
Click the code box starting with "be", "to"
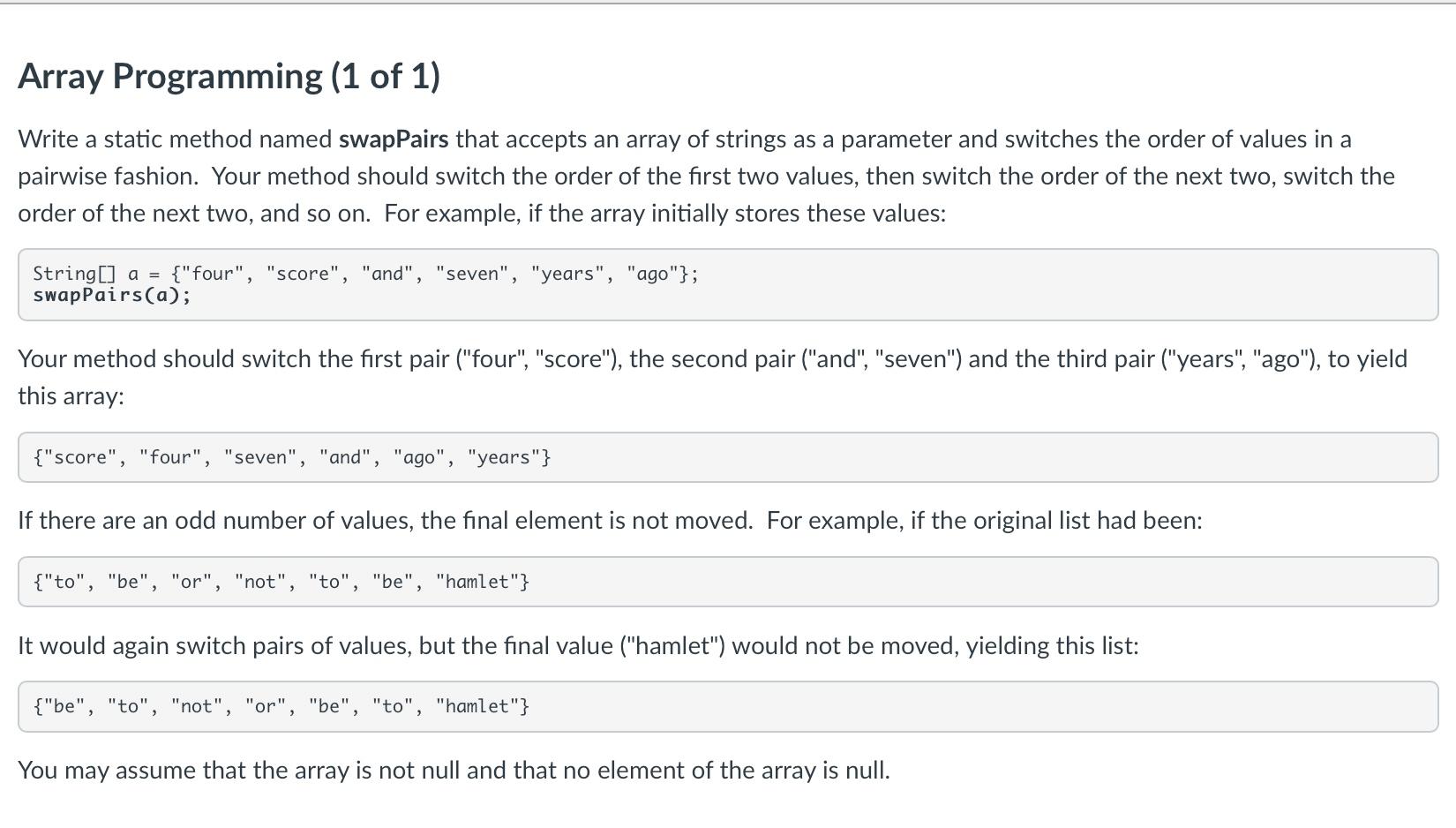click(728, 706)
